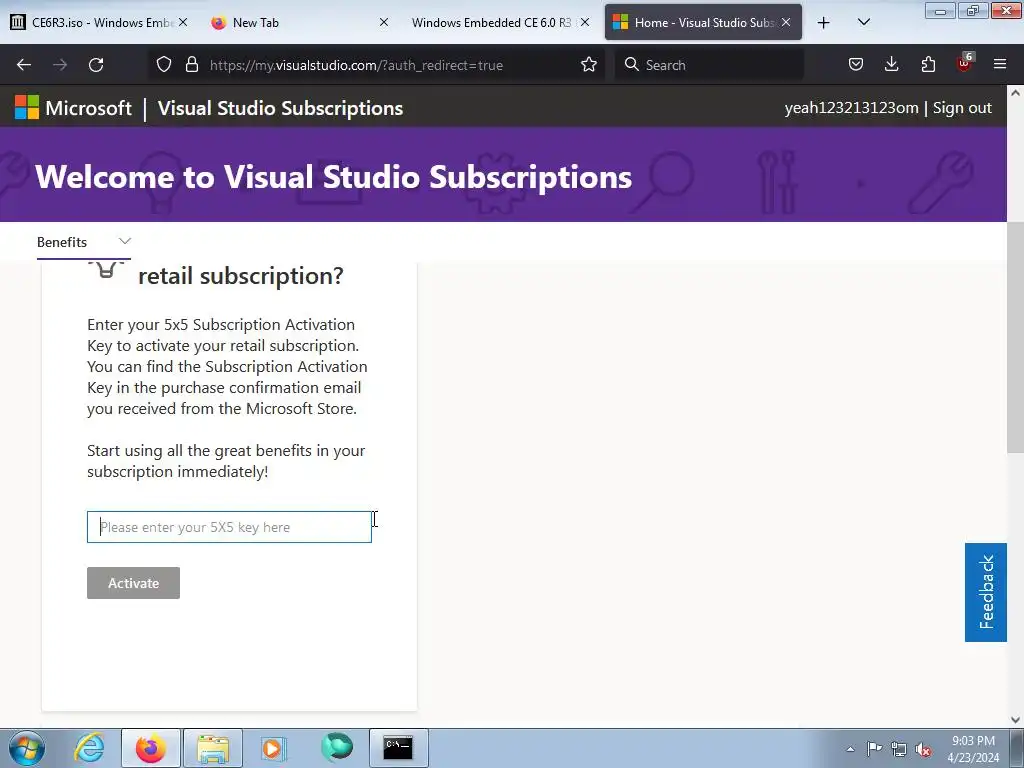
Task: Open the yeah123213123om account name
Action: pyautogui.click(x=851, y=108)
